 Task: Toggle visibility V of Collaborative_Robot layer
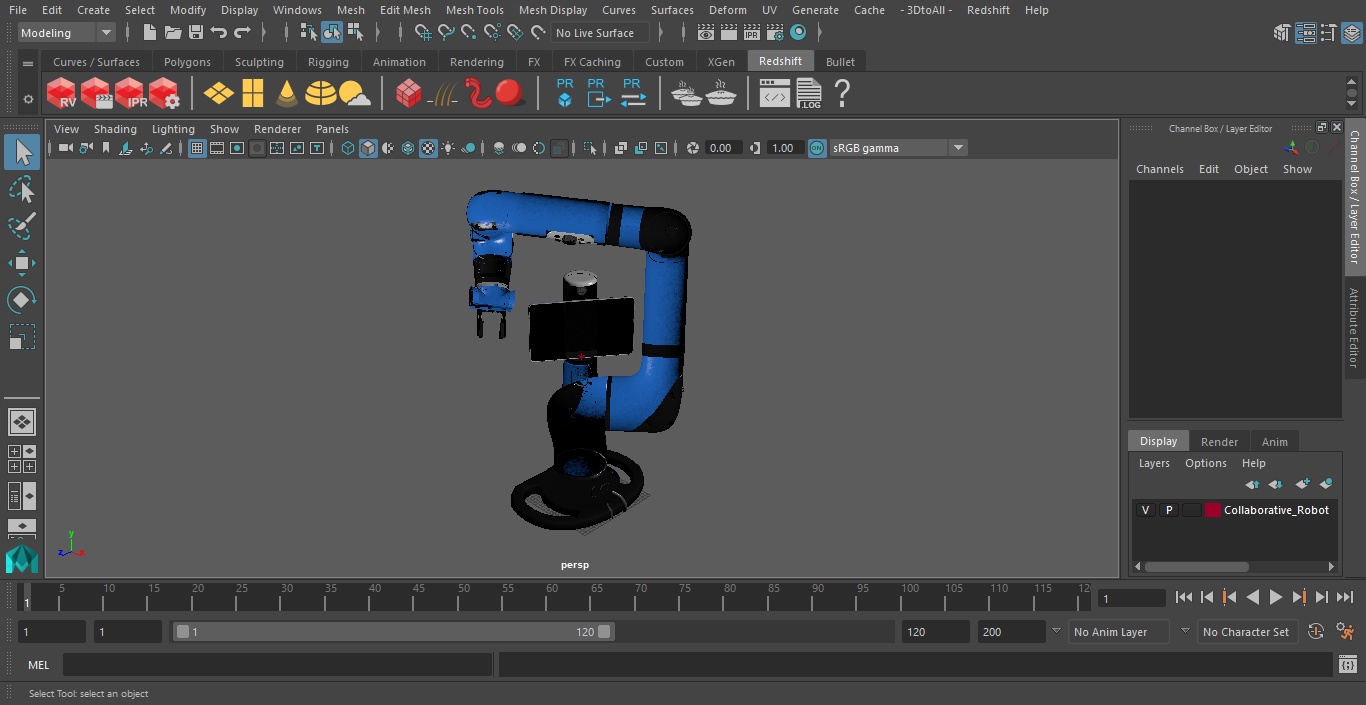[1145, 510]
